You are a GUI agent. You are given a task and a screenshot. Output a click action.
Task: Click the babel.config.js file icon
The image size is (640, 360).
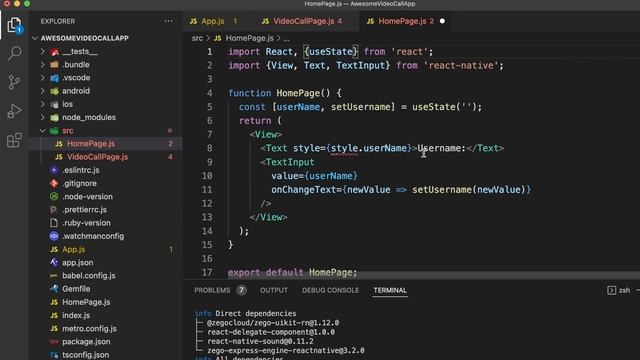[x=54, y=276]
